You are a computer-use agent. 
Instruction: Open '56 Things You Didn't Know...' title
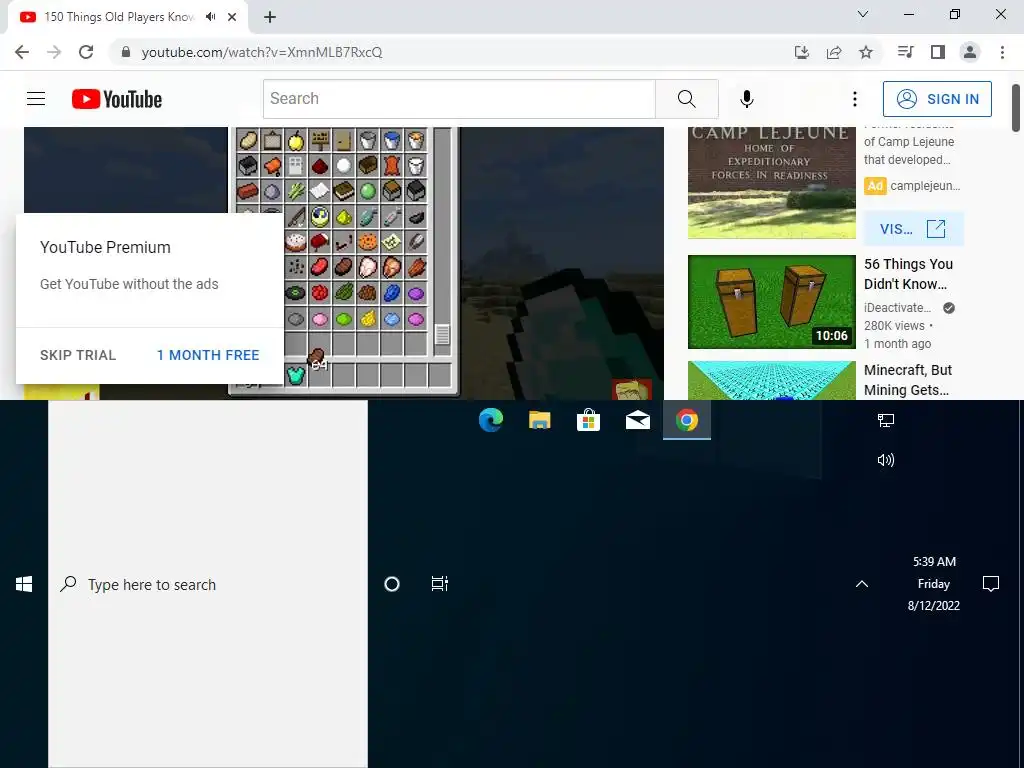pyautogui.click(x=908, y=274)
